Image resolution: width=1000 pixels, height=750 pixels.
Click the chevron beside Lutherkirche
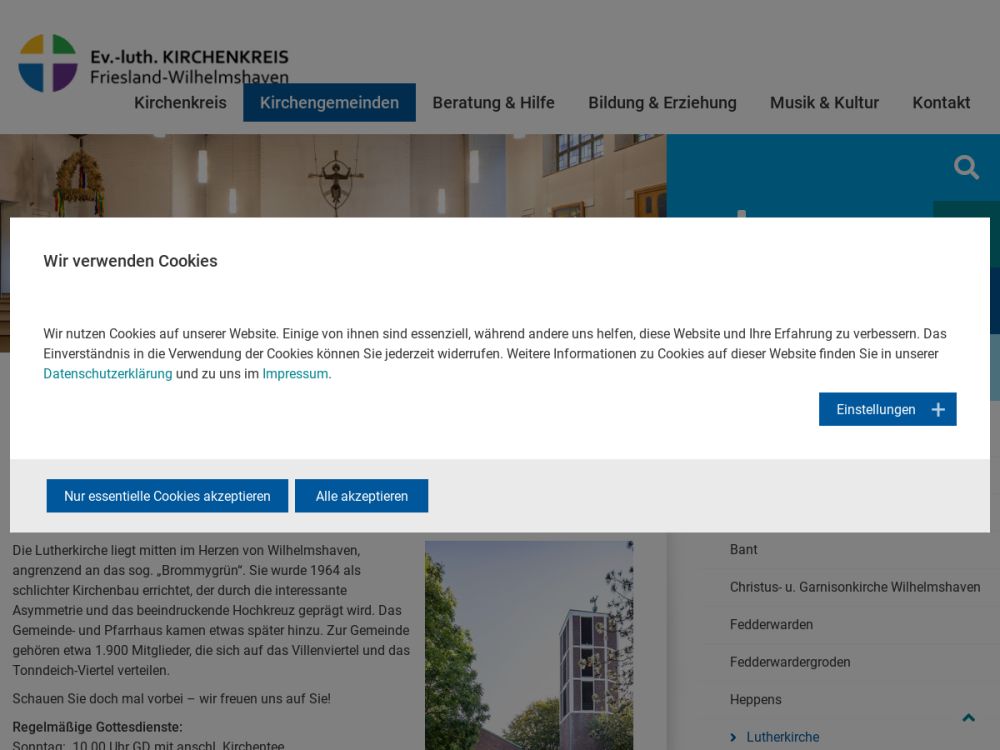point(733,738)
